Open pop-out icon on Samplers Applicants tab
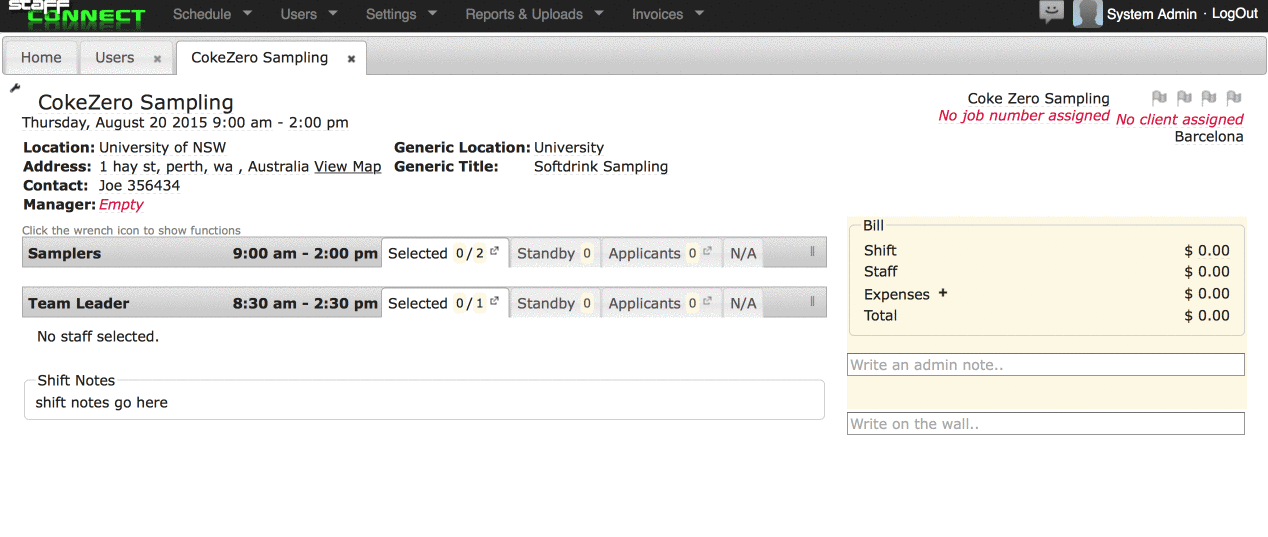The height and width of the screenshot is (537, 1268). coord(707,252)
